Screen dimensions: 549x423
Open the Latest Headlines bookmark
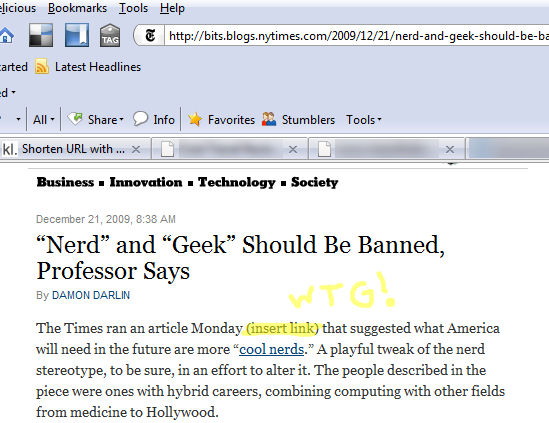click(98, 67)
